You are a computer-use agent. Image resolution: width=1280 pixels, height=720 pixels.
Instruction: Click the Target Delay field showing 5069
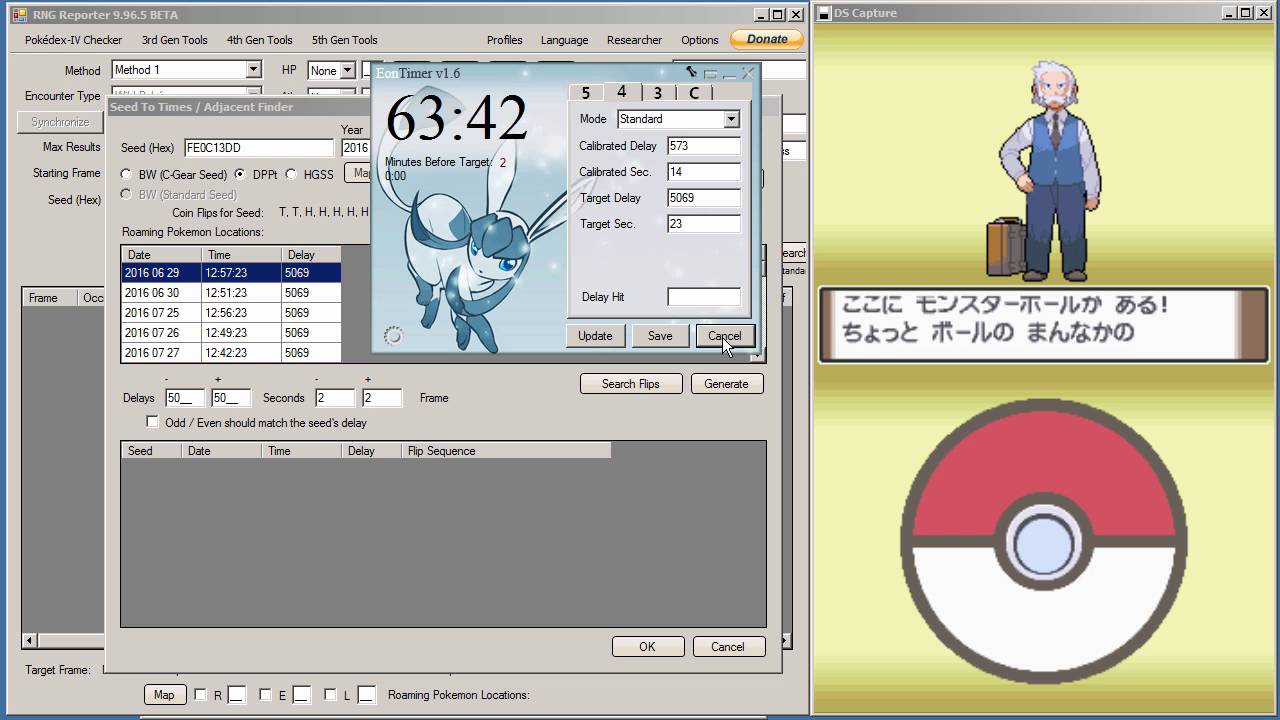click(704, 198)
